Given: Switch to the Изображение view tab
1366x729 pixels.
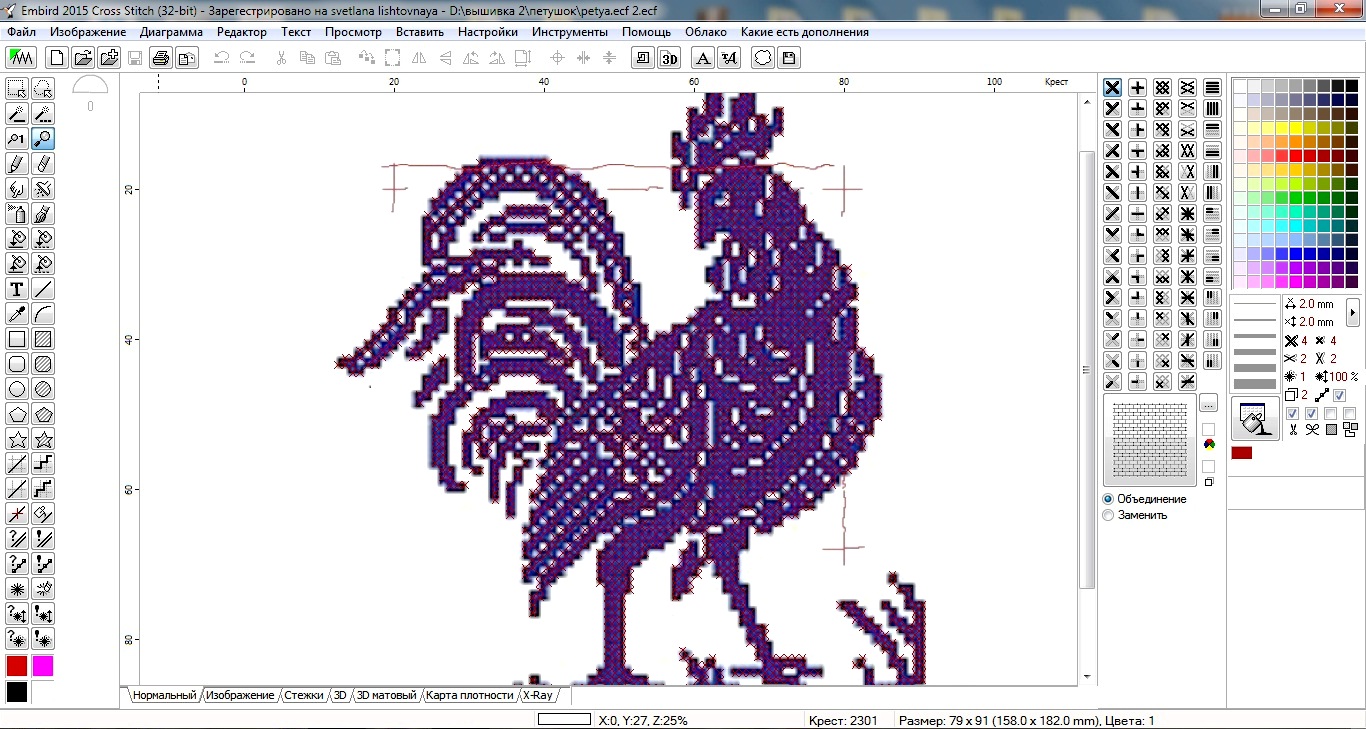Looking at the screenshot, I should pyautogui.click(x=240, y=695).
